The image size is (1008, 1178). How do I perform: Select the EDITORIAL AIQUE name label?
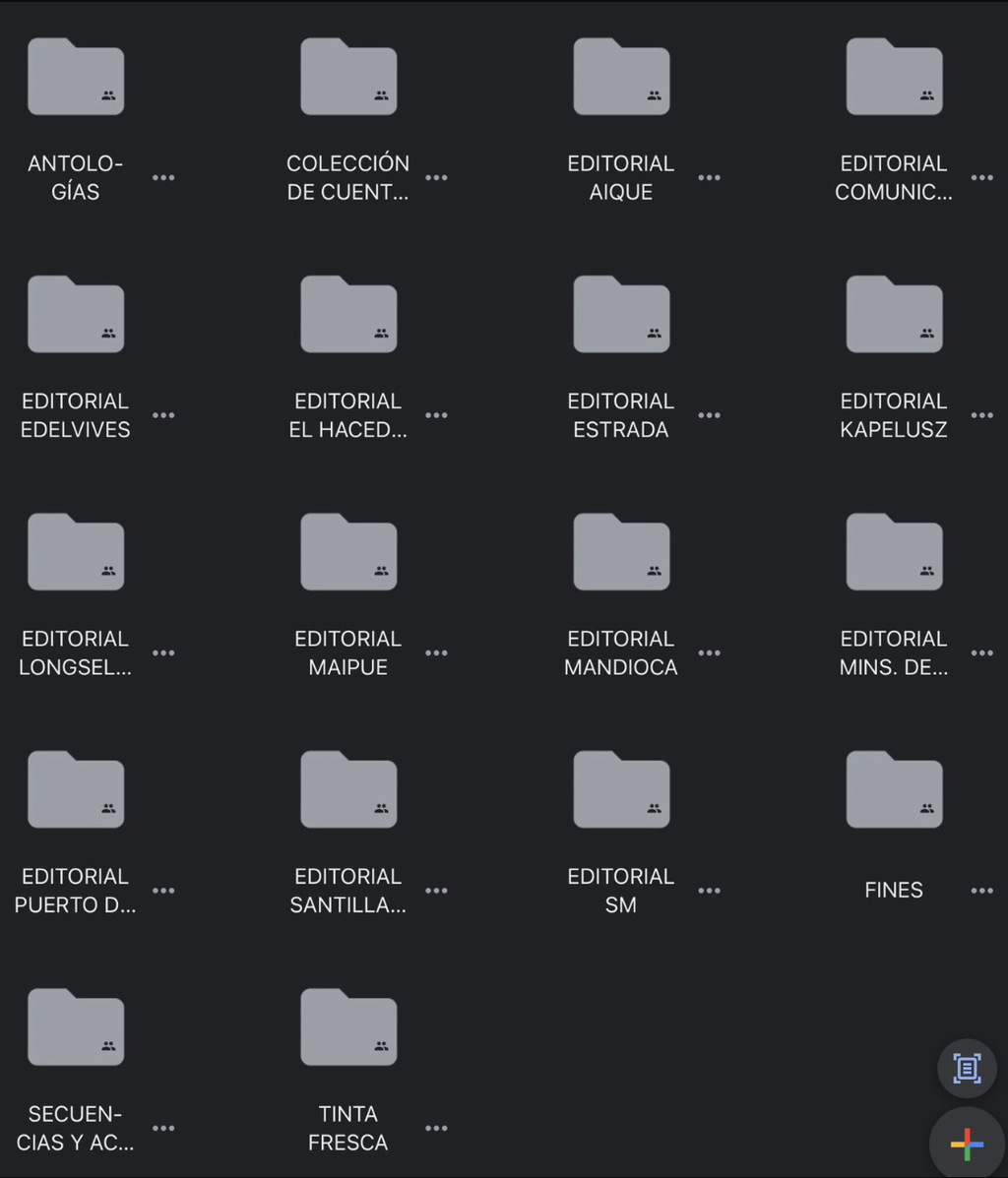(621, 177)
